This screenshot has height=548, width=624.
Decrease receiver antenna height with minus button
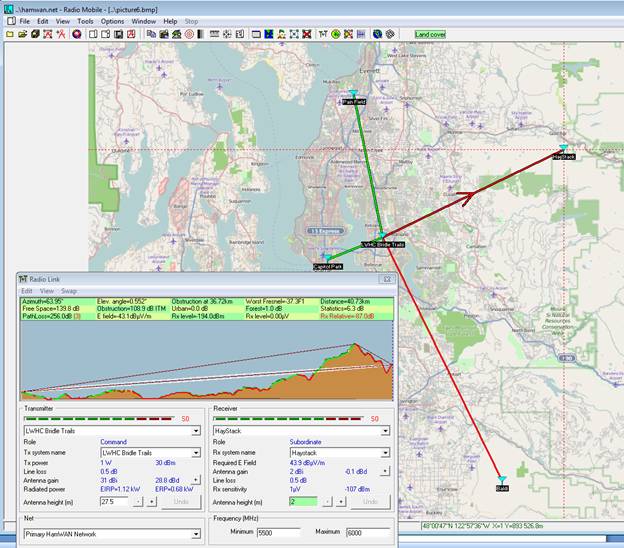pos(329,502)
